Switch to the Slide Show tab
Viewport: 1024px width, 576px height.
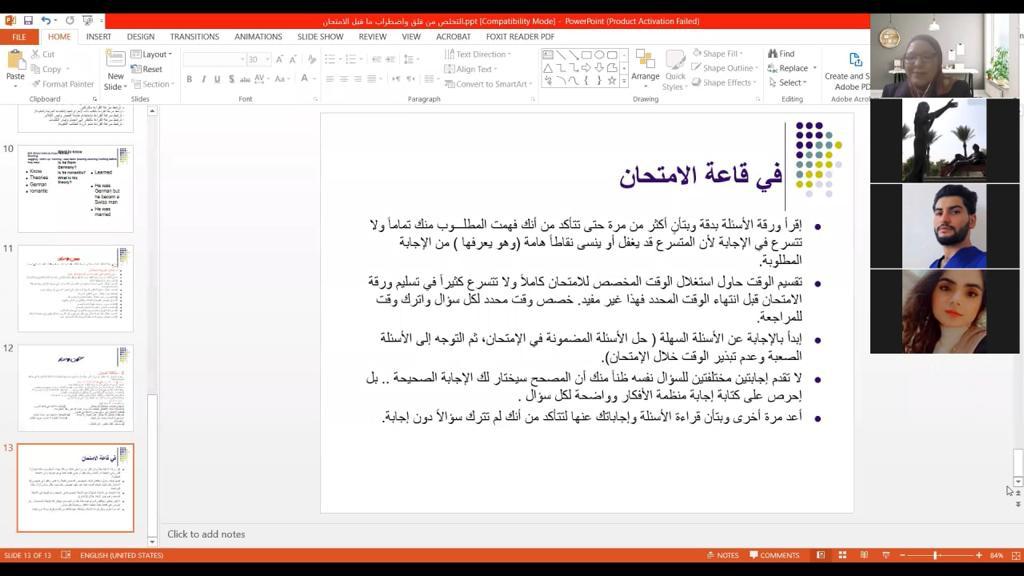point(320,37)
